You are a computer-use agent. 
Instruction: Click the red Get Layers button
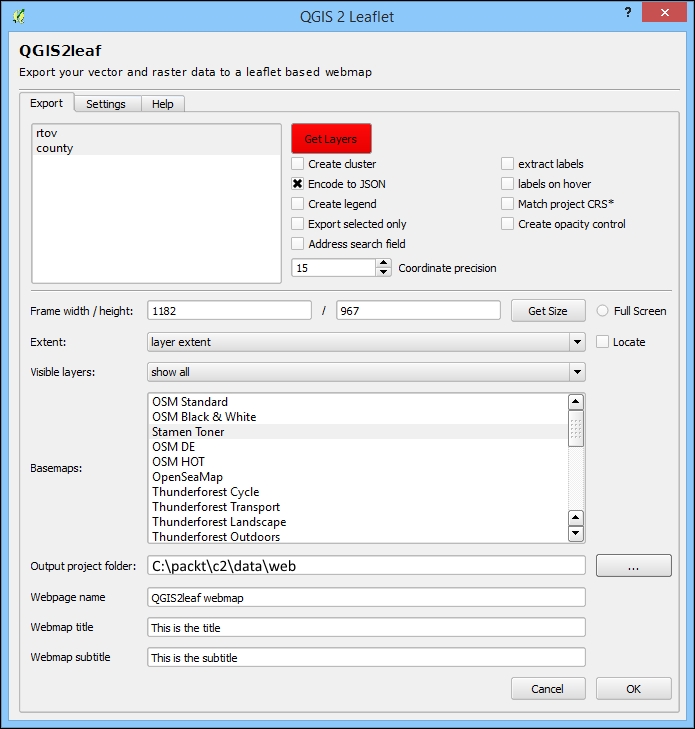click(331, 139)
